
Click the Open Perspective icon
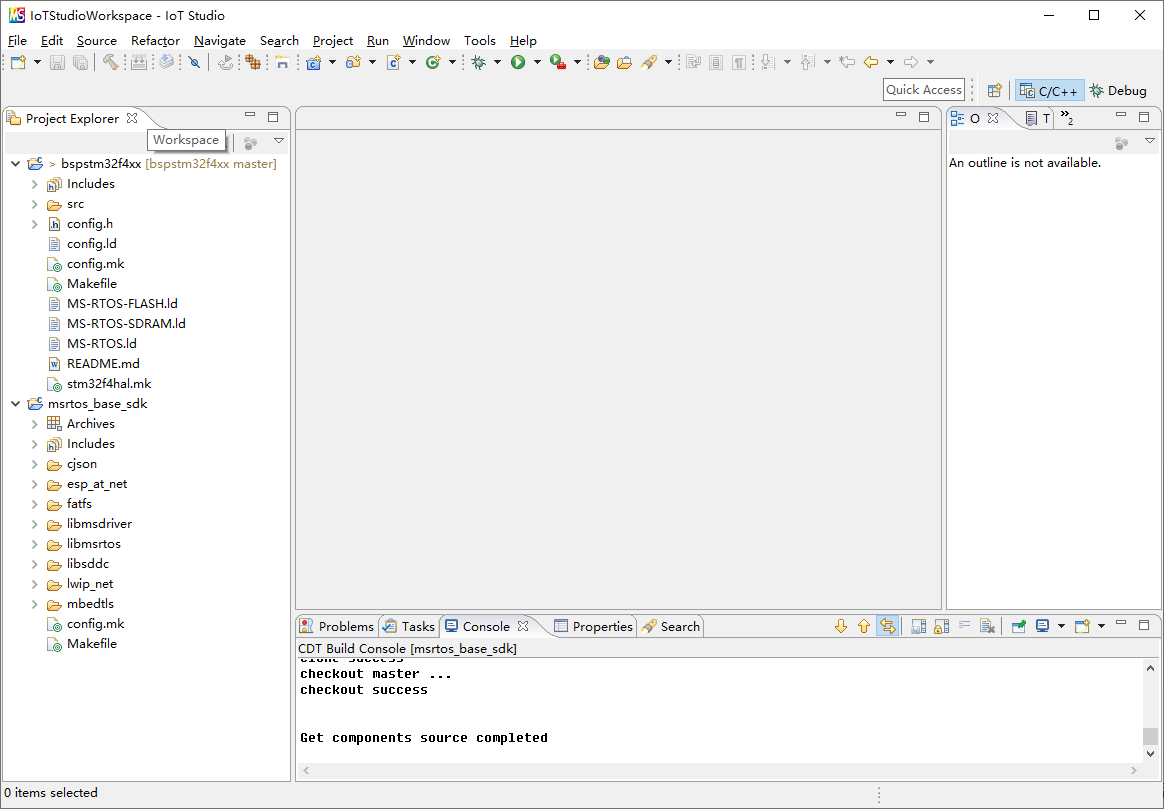pos(995,91)
